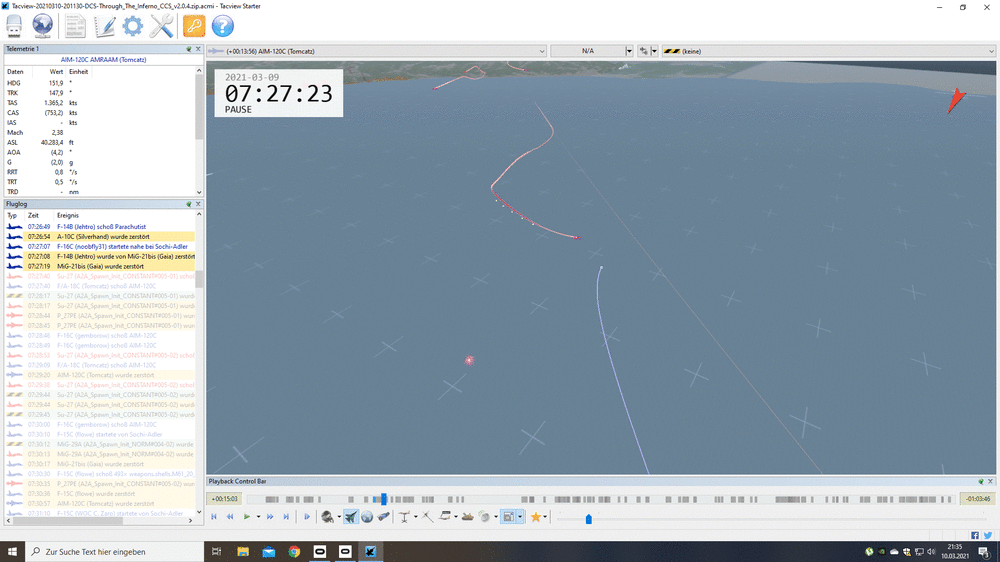Viewport: 1000px width, 562px height.
Task: Select the globe world view icon
Action: tap(367, 517)
